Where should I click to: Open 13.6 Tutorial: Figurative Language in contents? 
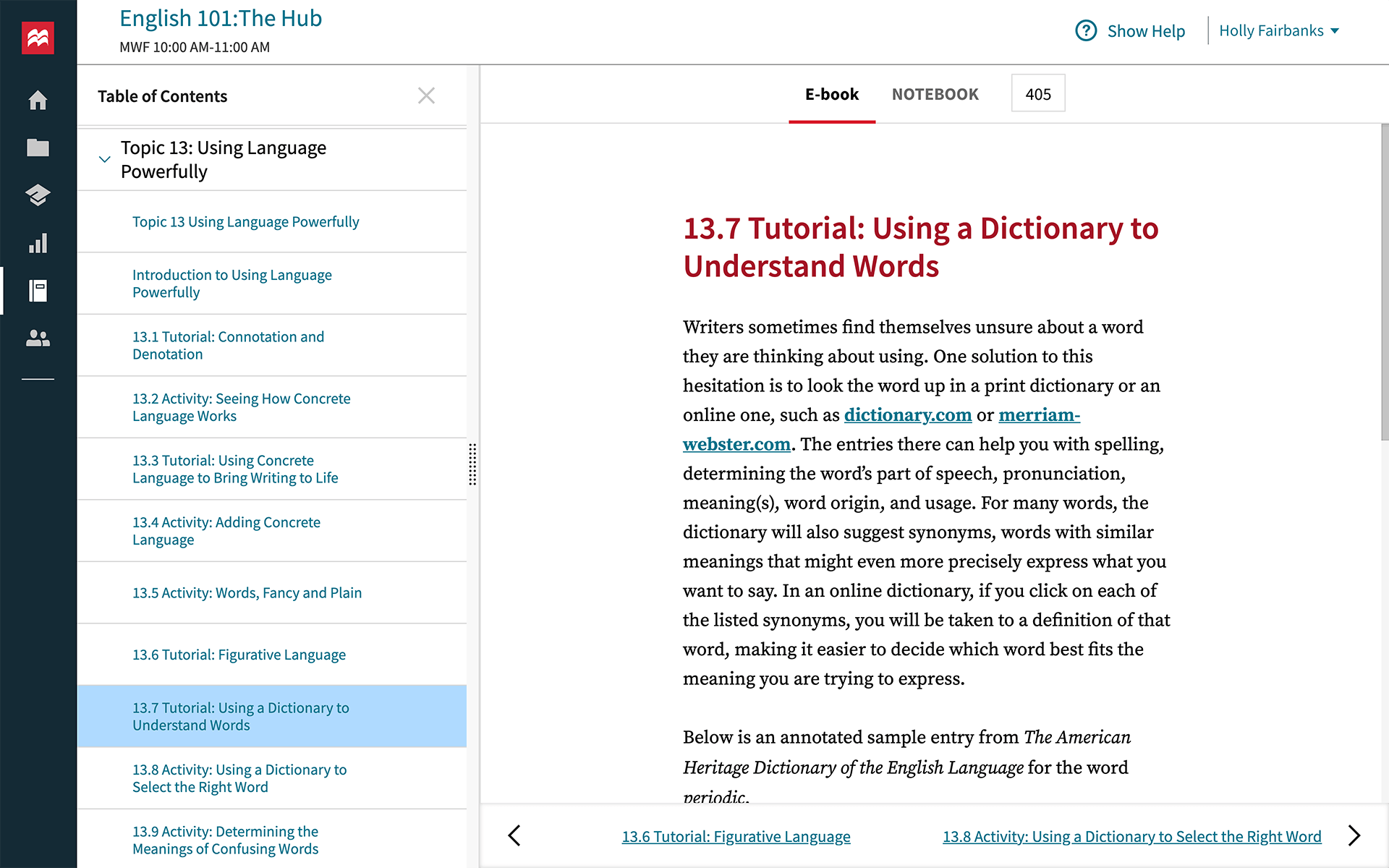(x=271, y=655)
